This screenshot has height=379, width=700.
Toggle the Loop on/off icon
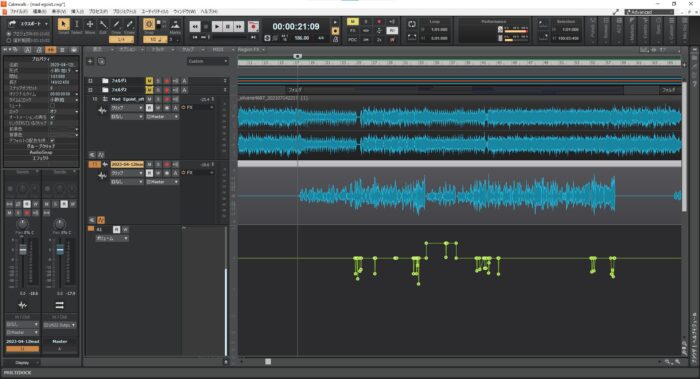pos(412,24)
